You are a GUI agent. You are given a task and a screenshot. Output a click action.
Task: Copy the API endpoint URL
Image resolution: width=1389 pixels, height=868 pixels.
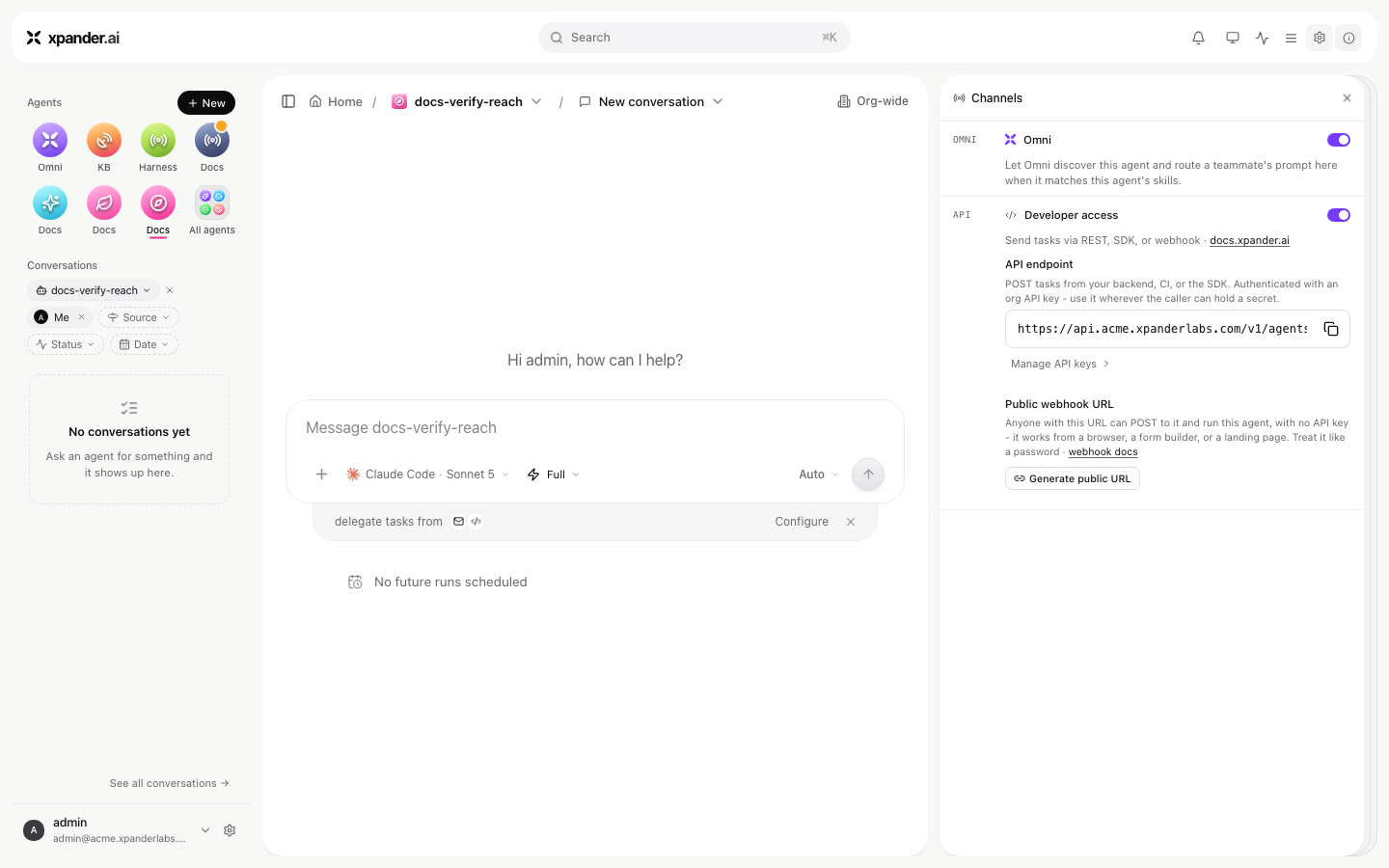click(1331, 329)
